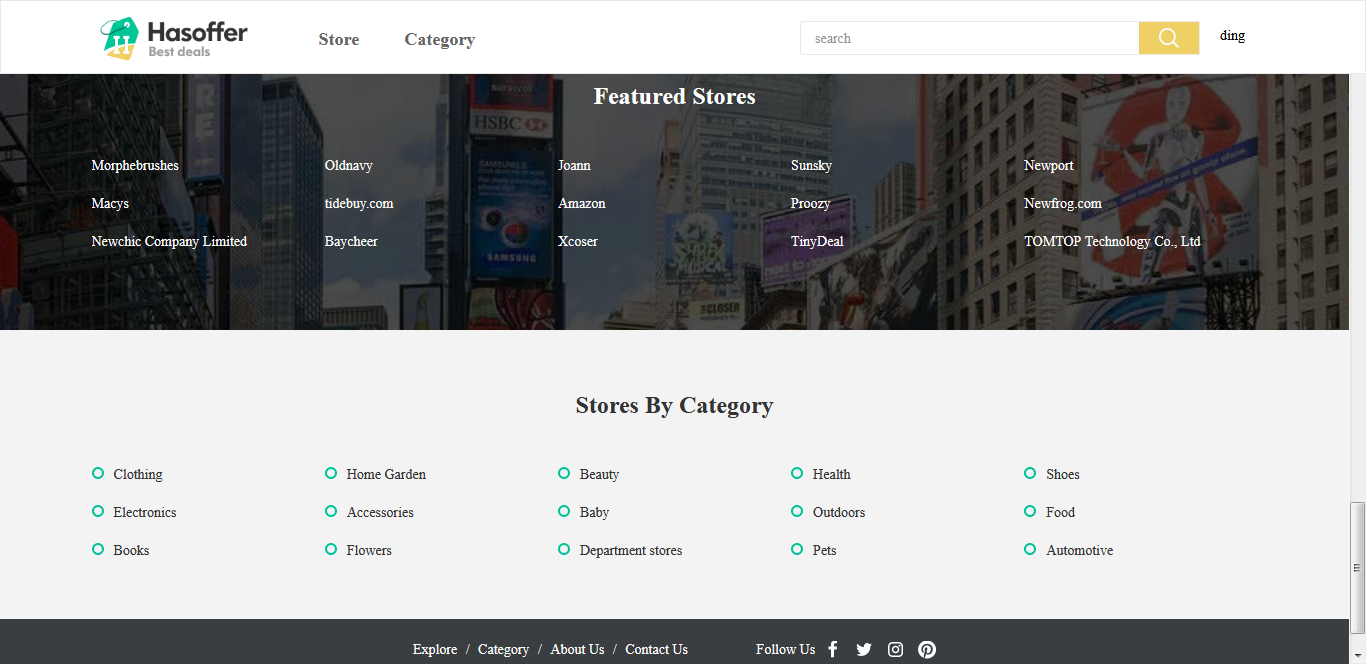Select the Shoes category
1366x664 pixels.
click(x=1063, y=474)
